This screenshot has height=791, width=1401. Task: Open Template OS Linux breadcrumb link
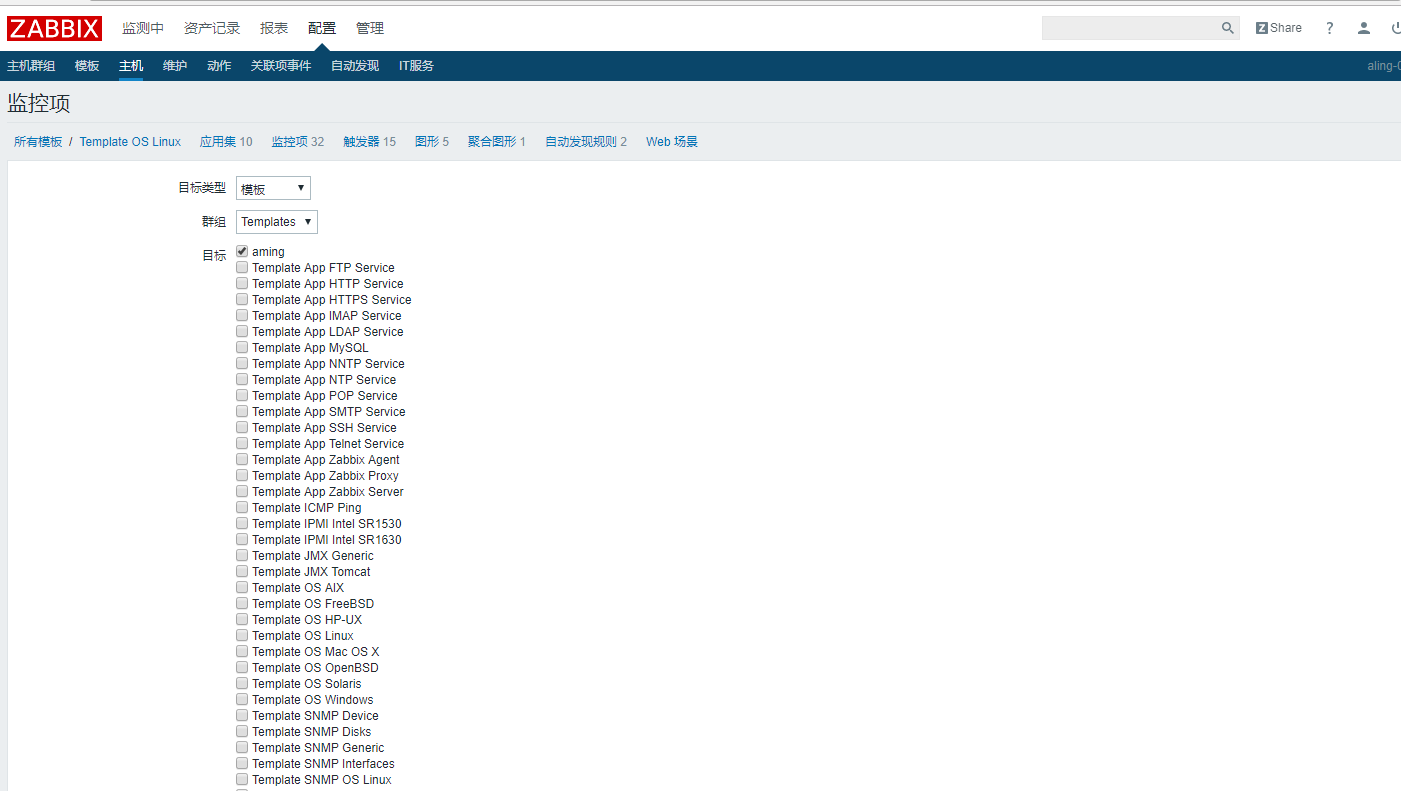pyautogui.click(x=130, y=142)
